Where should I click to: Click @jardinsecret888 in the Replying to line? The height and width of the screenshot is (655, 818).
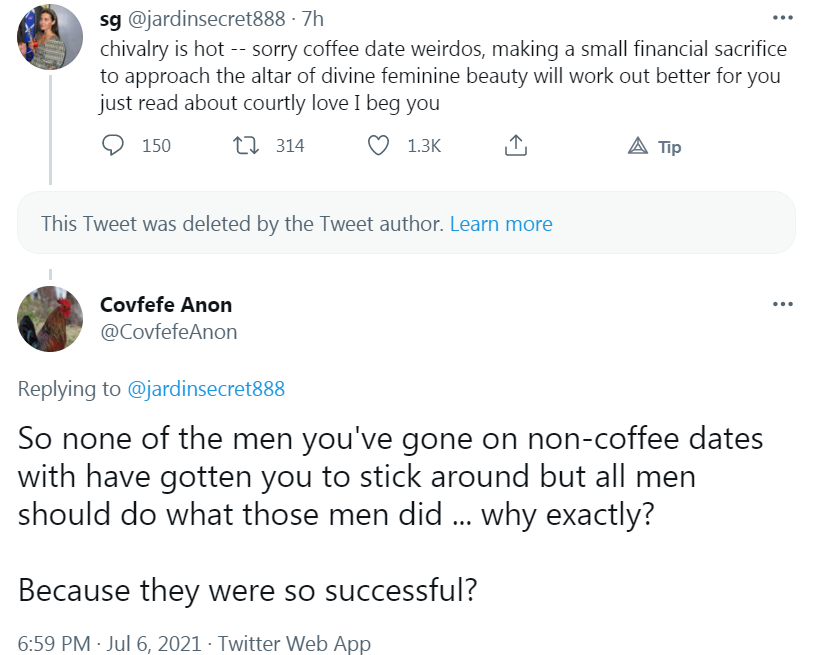tap(206, 389)
